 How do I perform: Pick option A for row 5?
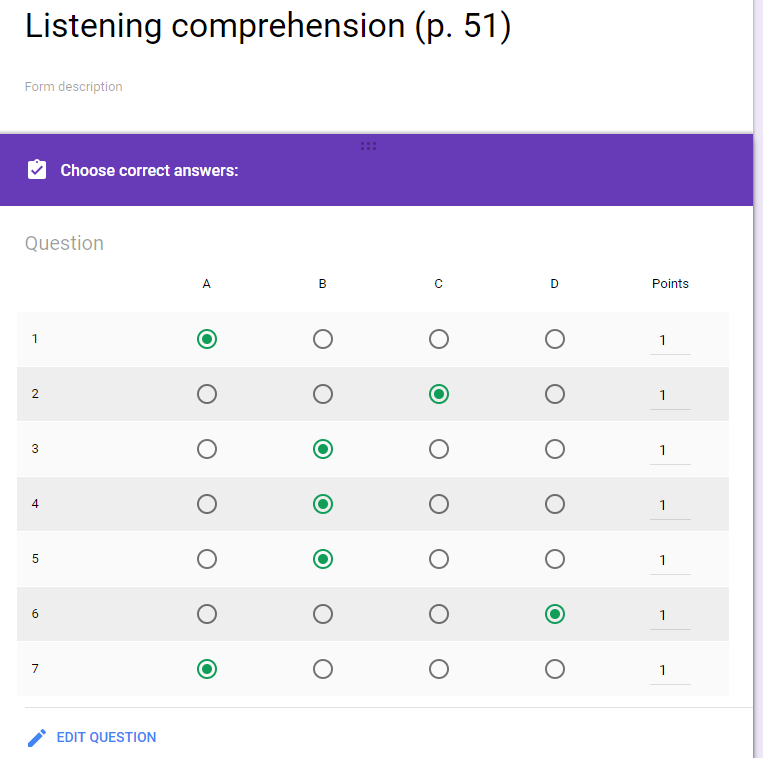tap(207, 559)
